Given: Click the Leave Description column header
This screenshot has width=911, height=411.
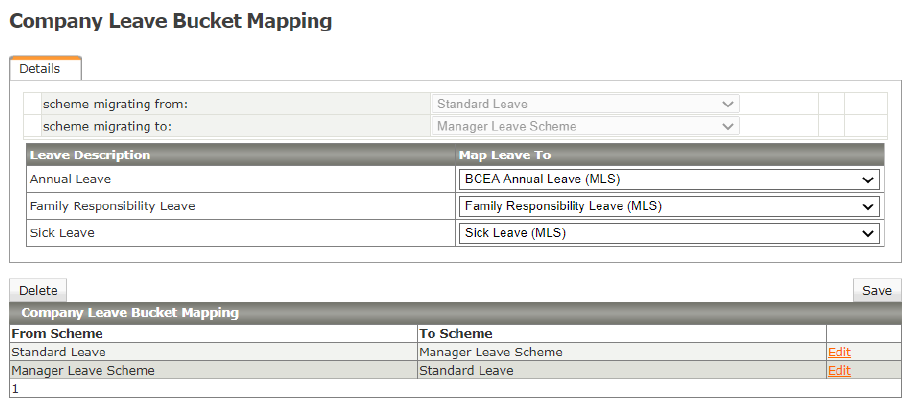Looking at the screenshot, I should pos(90,156).
